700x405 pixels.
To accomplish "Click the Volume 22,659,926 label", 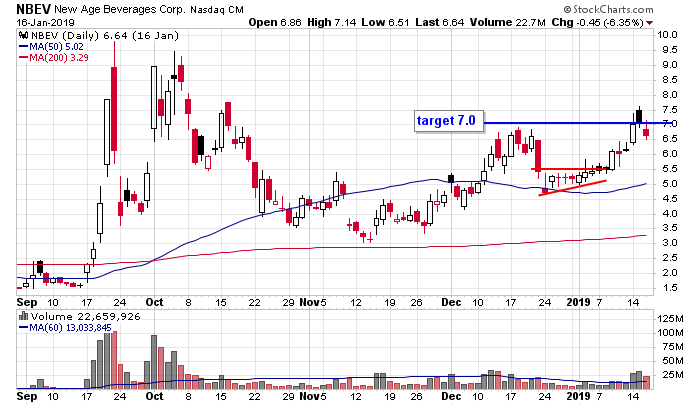I will pos(85,317).
